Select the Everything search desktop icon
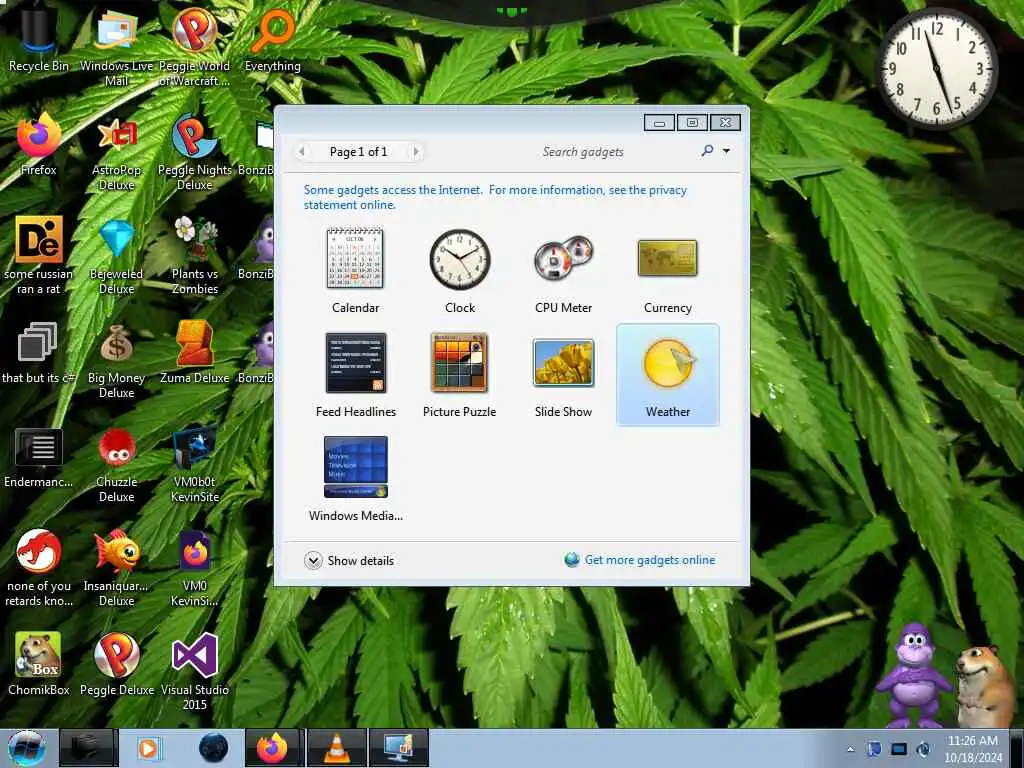 point(272,39)
